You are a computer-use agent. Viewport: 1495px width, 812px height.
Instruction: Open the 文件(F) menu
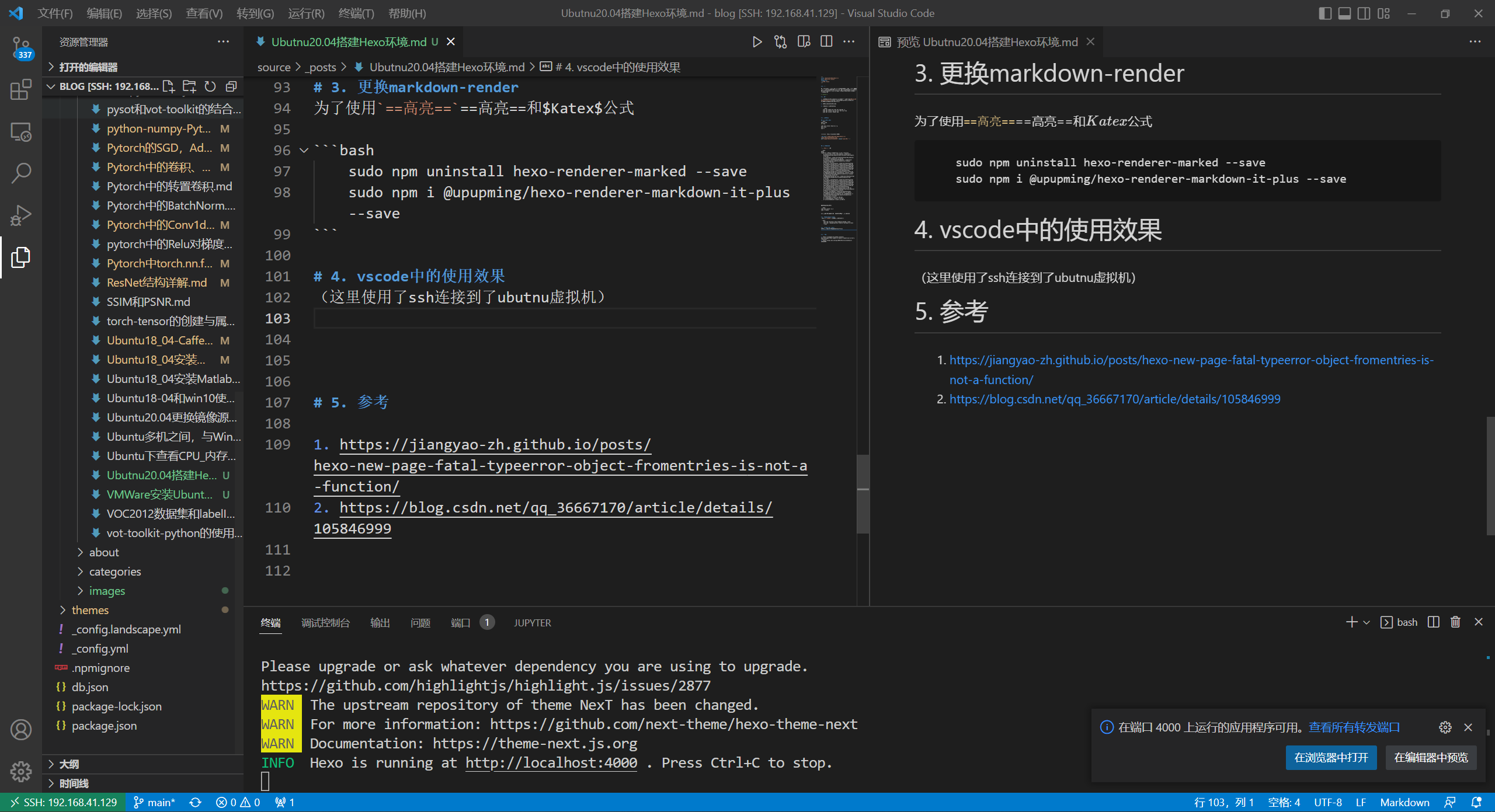point(55,13)
